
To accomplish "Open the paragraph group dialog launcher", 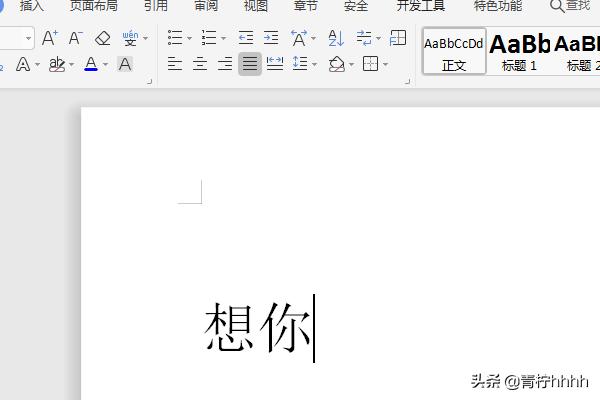I will (x=408, y=82).
